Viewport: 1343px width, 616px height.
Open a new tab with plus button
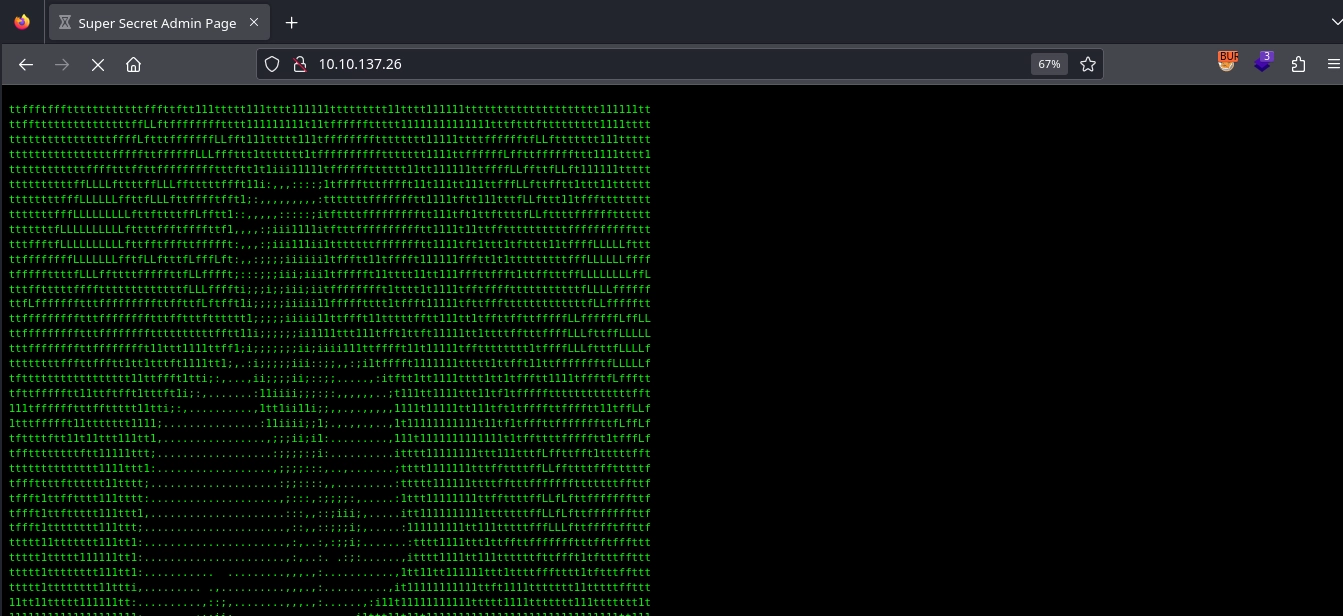[291, 23]
